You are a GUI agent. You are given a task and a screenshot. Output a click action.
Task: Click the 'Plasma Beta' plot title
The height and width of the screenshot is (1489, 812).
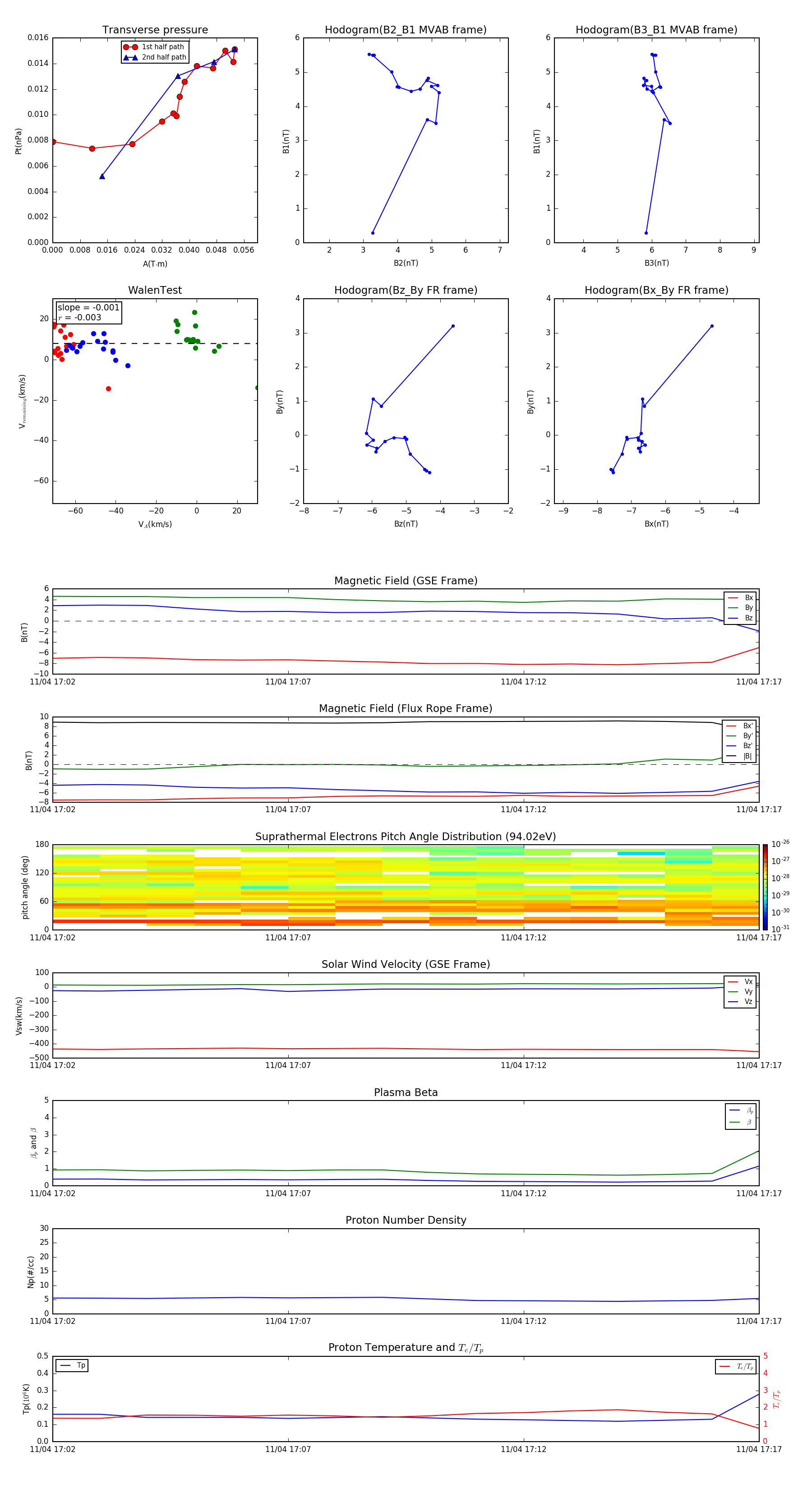(406, 1093)
